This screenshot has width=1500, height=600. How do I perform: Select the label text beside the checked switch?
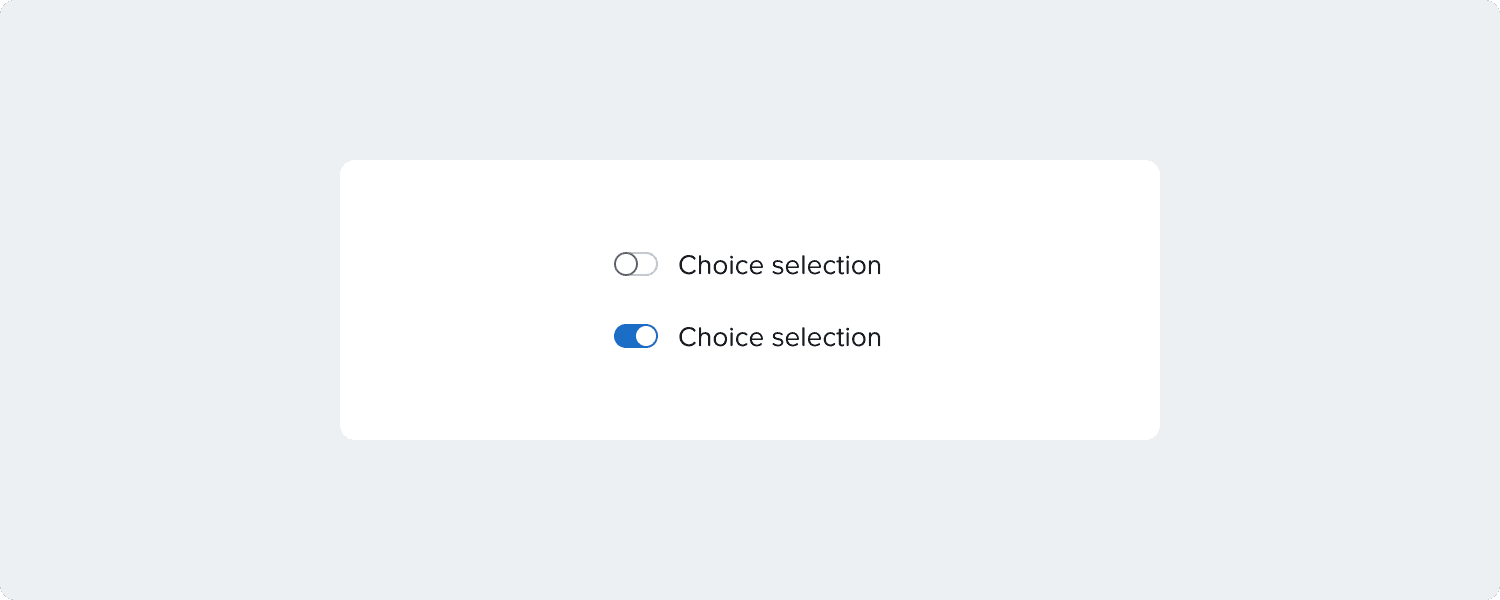(x=779, y=337)
